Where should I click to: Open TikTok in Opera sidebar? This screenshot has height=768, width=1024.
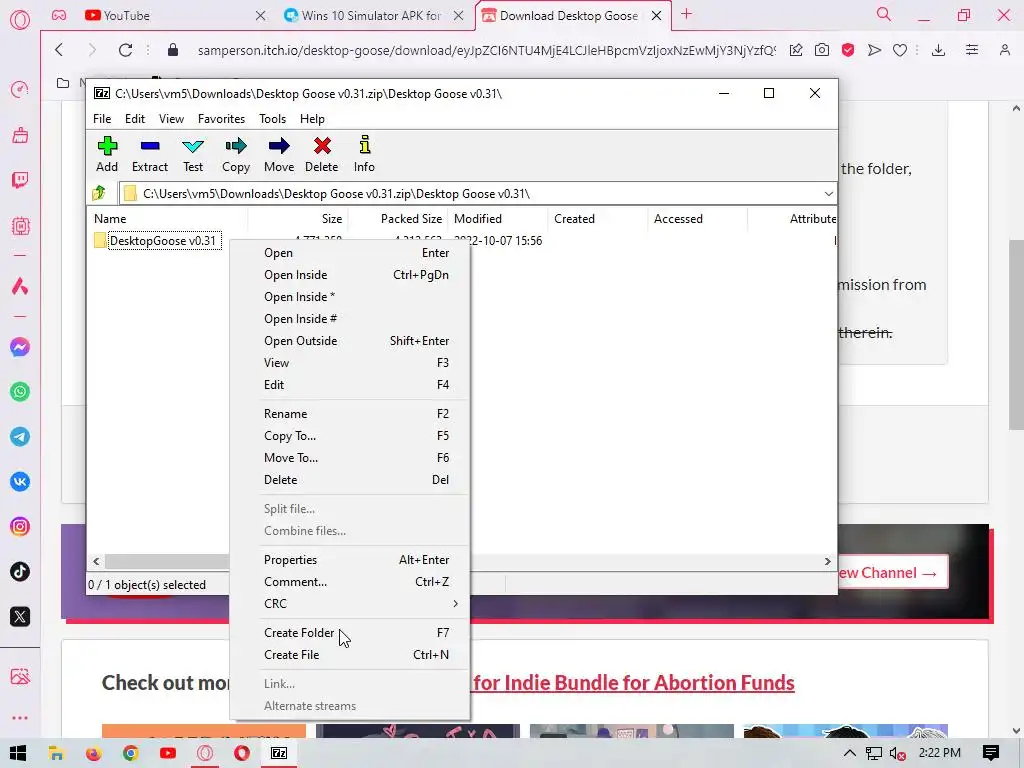click(x=20, y=572)
